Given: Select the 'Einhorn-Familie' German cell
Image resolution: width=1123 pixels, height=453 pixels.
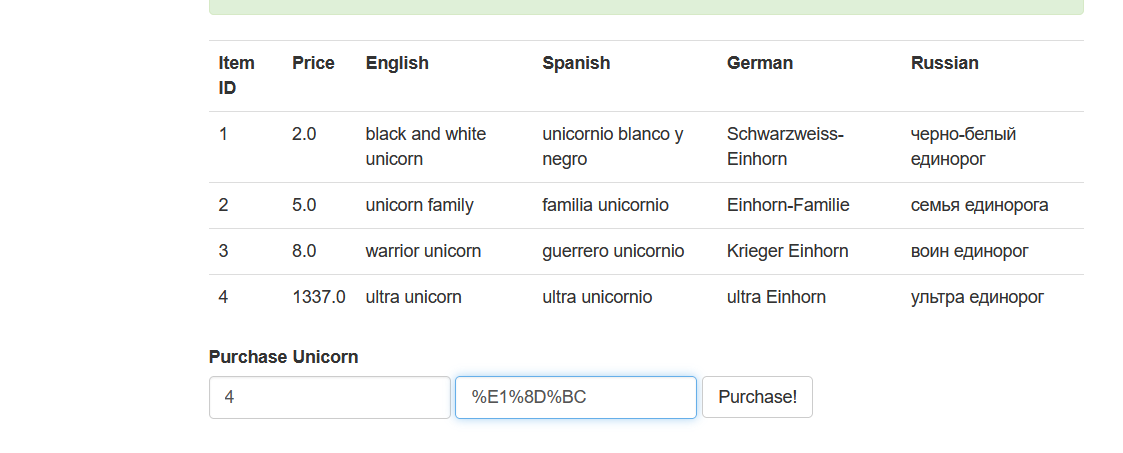Looking at the screenshot, I should pos(788,205).
